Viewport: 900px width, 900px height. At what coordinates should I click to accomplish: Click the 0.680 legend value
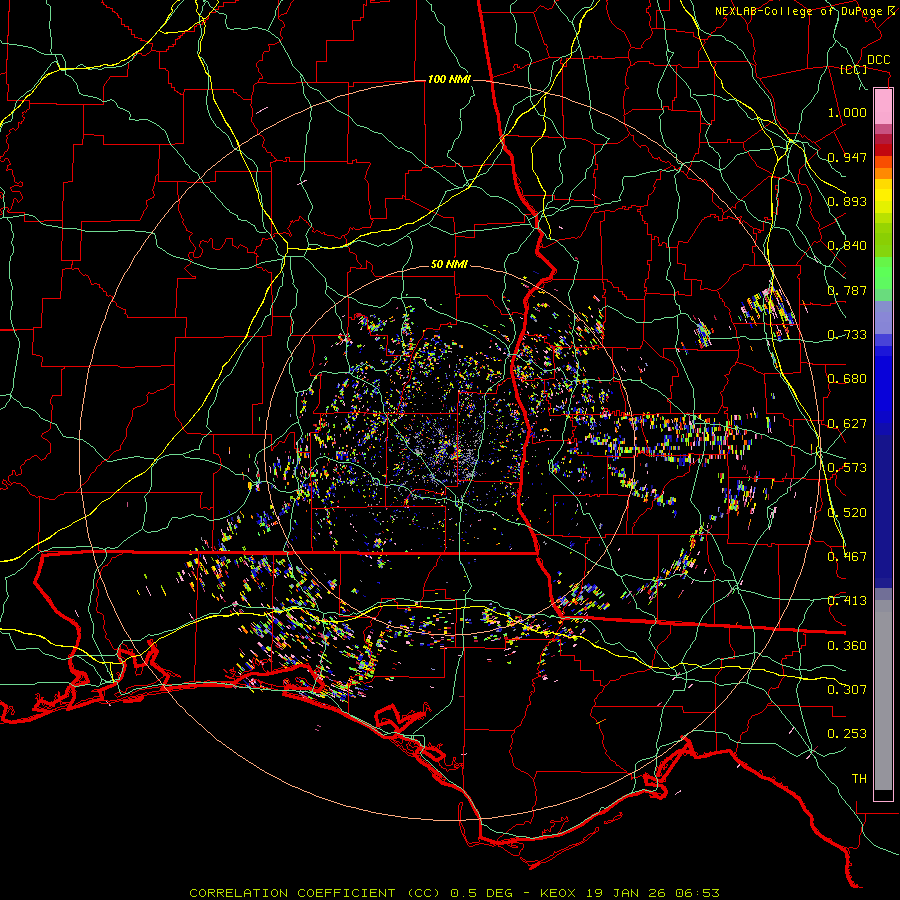[847, 379]
